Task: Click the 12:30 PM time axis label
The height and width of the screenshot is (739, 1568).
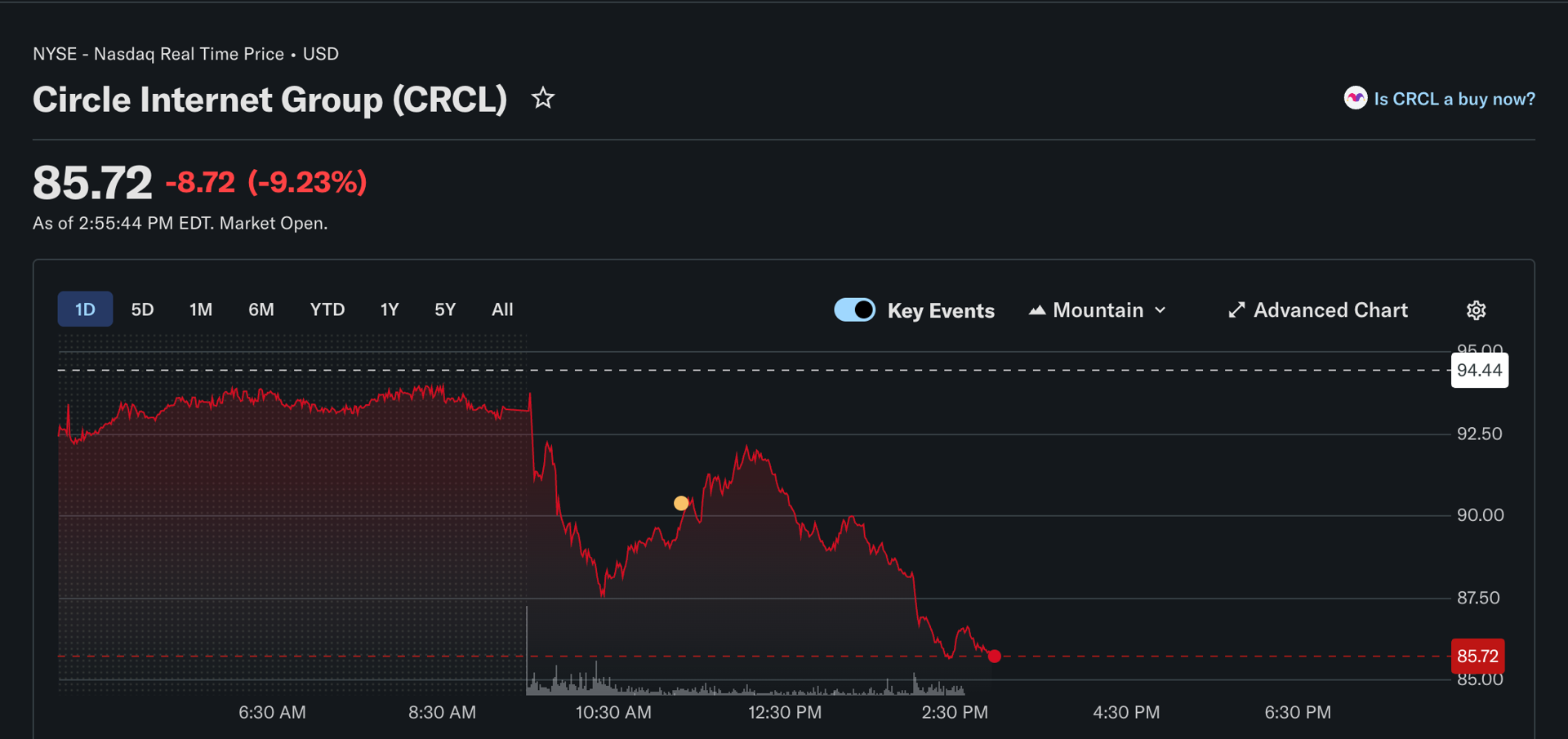Action: click(x=785, y=712)
